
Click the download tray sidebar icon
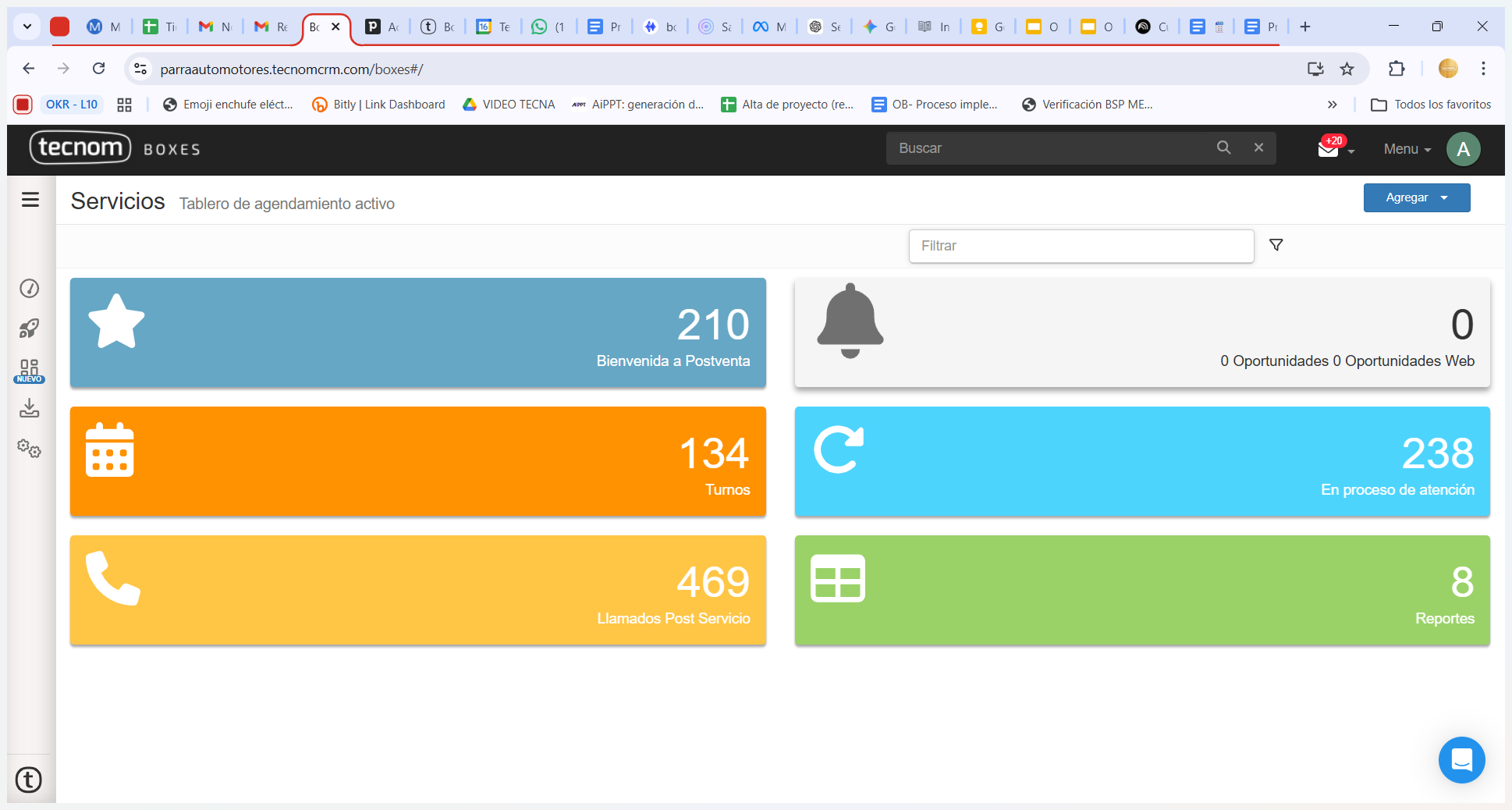30,408
